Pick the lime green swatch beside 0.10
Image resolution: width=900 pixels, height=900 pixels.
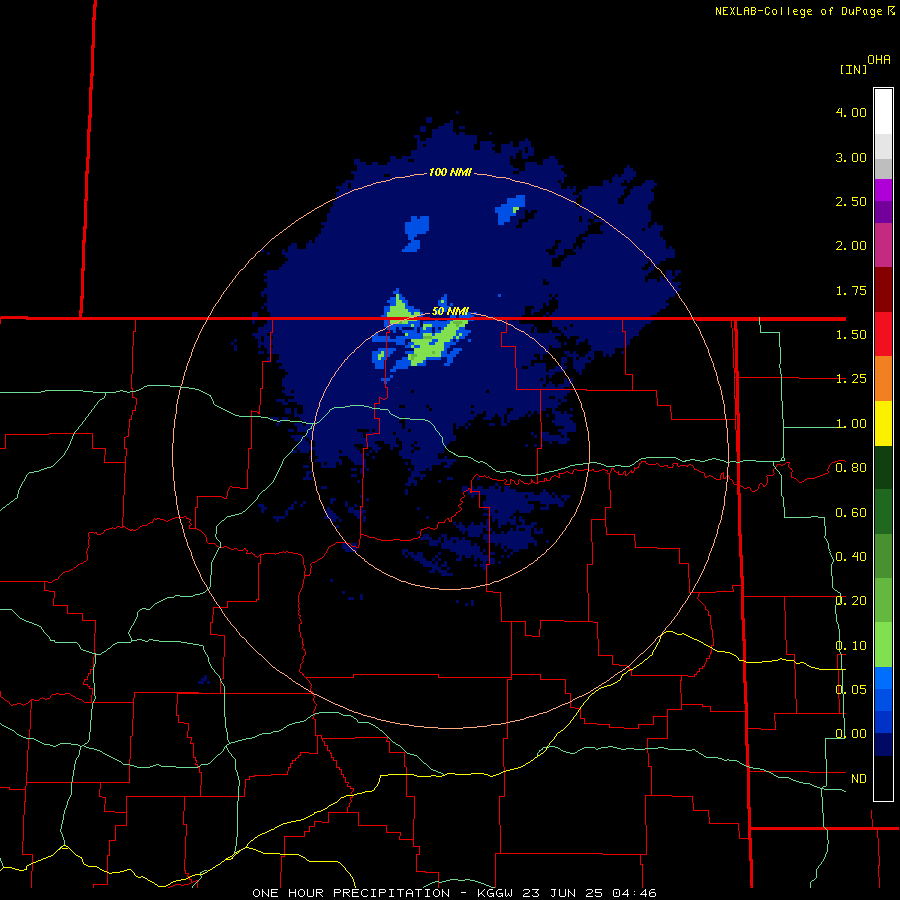click(x=883, y=645)
